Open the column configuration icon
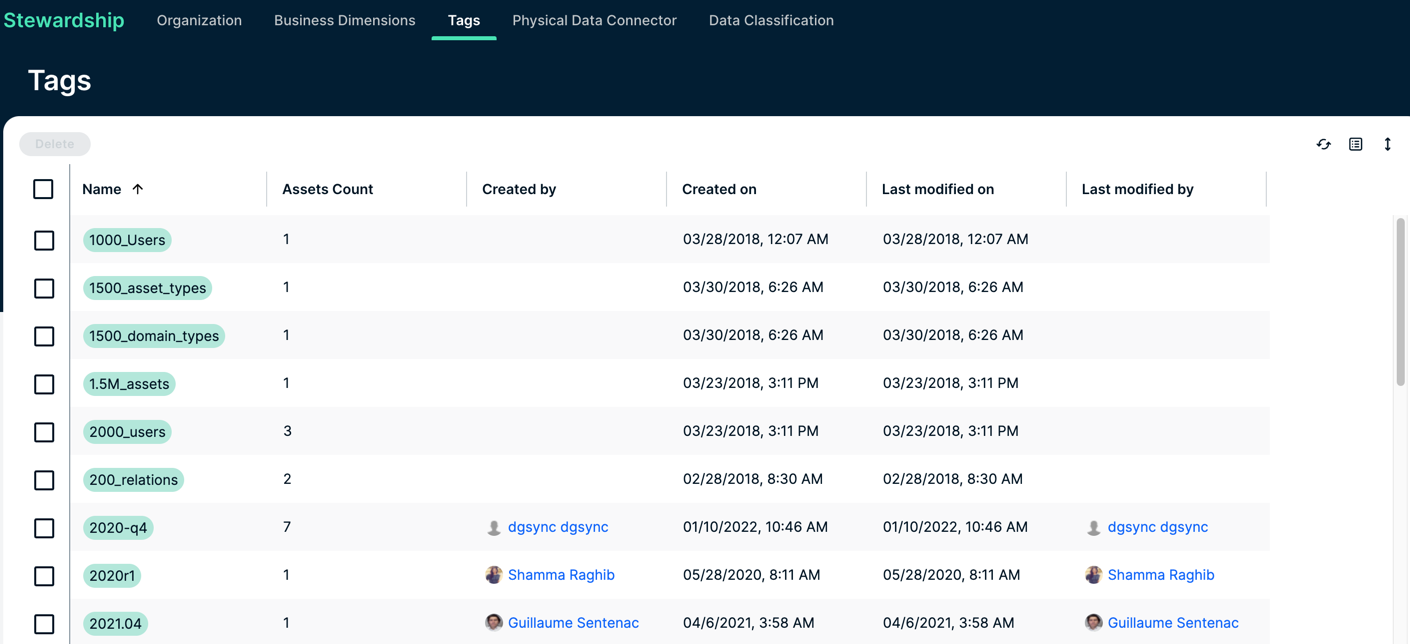 click(x=1355, y=144)
